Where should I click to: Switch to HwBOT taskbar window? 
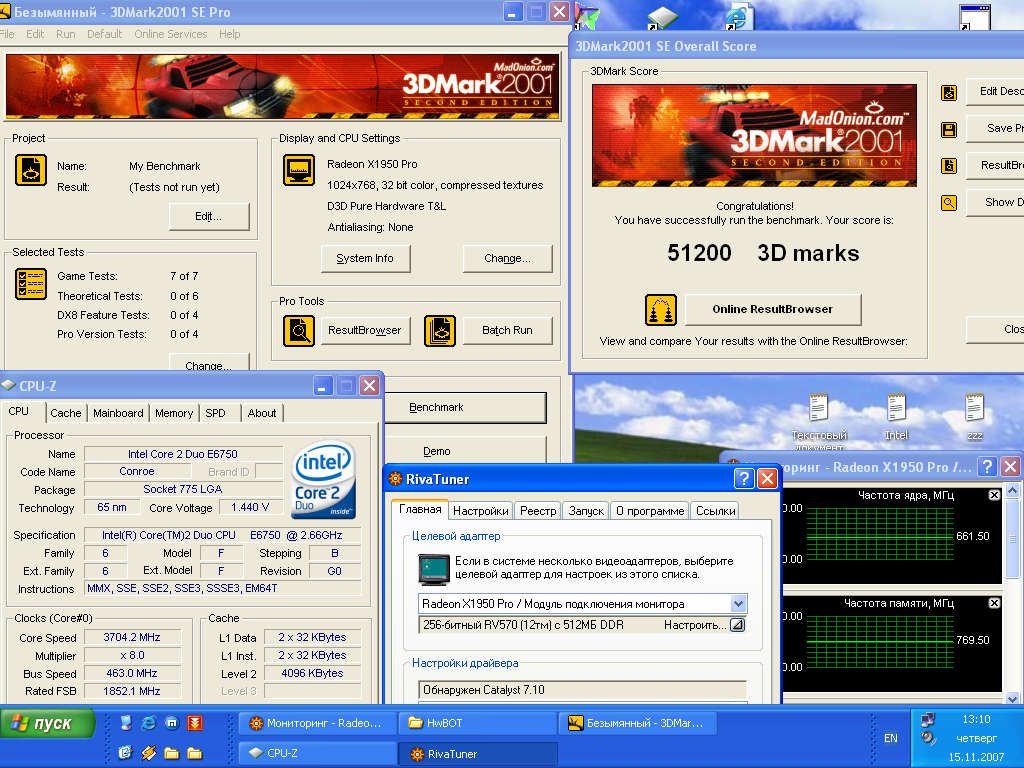[x=477, y=723]
